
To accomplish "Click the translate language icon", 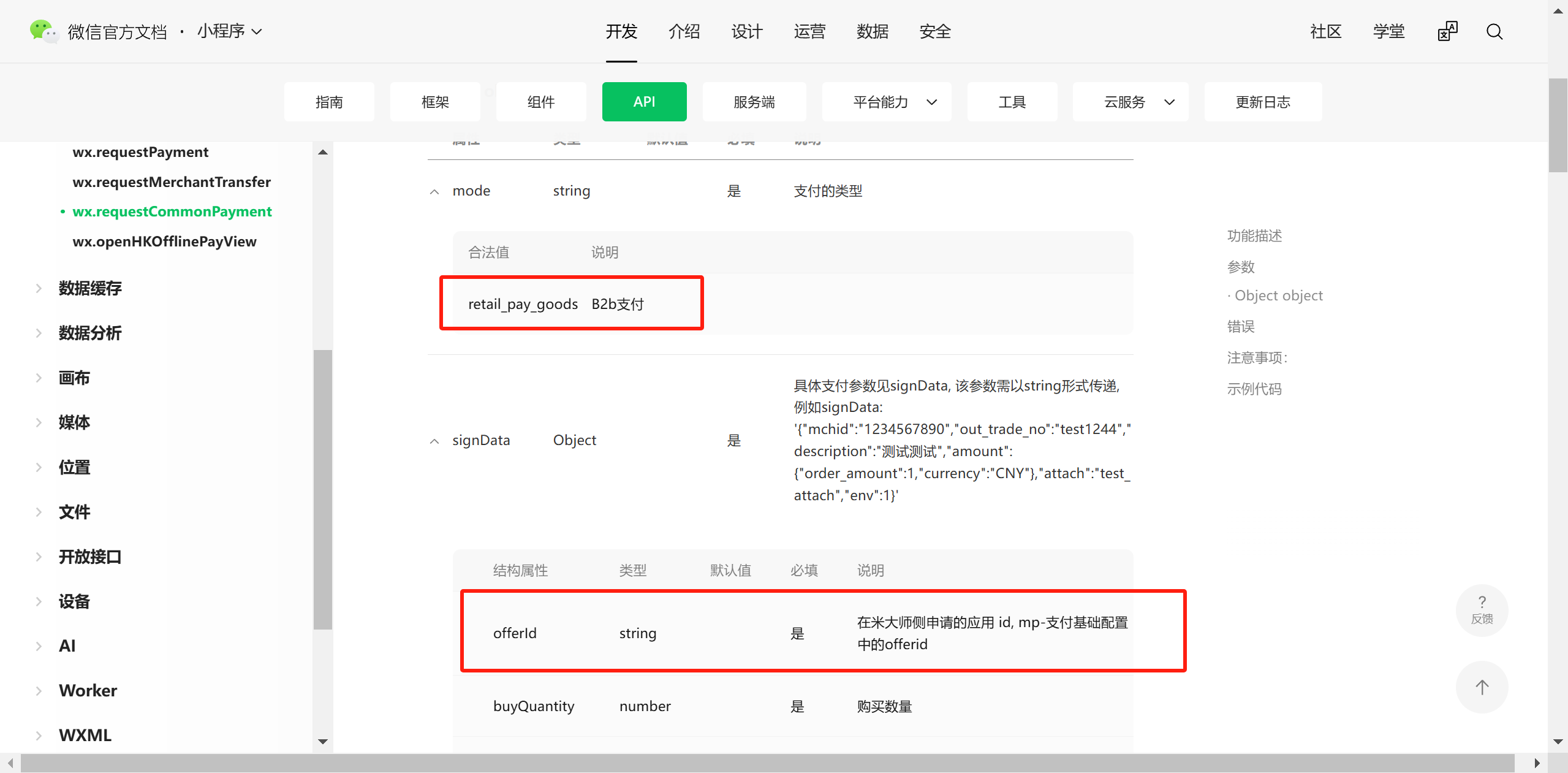I will coord(1447,31).
